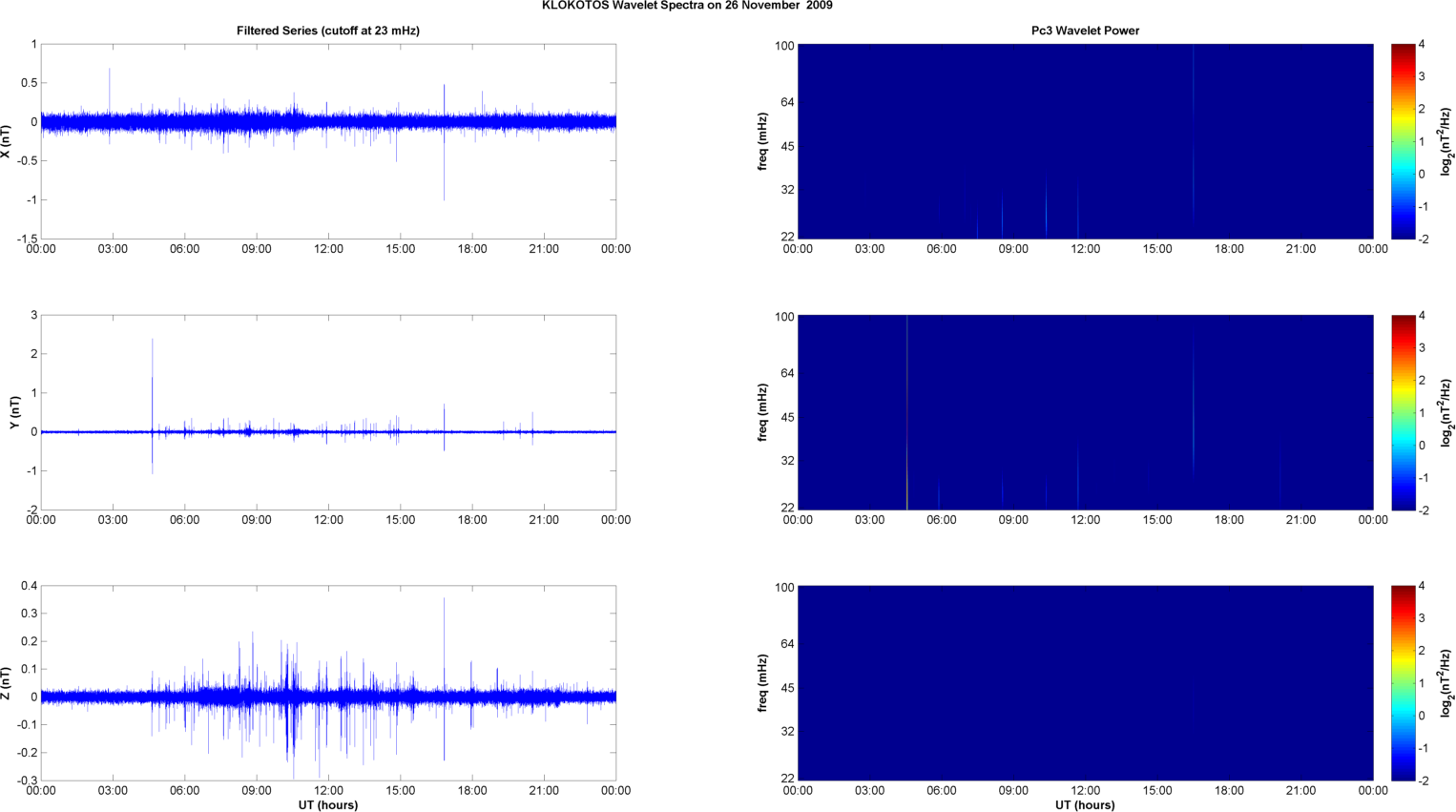The width and height of the screenshot is (1456, 812).
Task: Click the Z (nT) axis label
Action: pyautogui.click(x=7, y=683)
